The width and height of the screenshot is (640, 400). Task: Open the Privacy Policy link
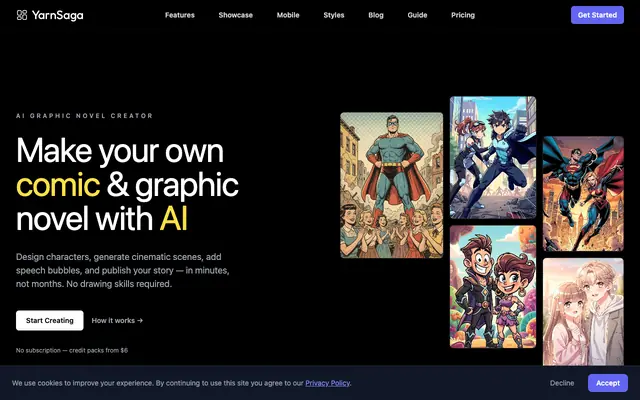327,383
